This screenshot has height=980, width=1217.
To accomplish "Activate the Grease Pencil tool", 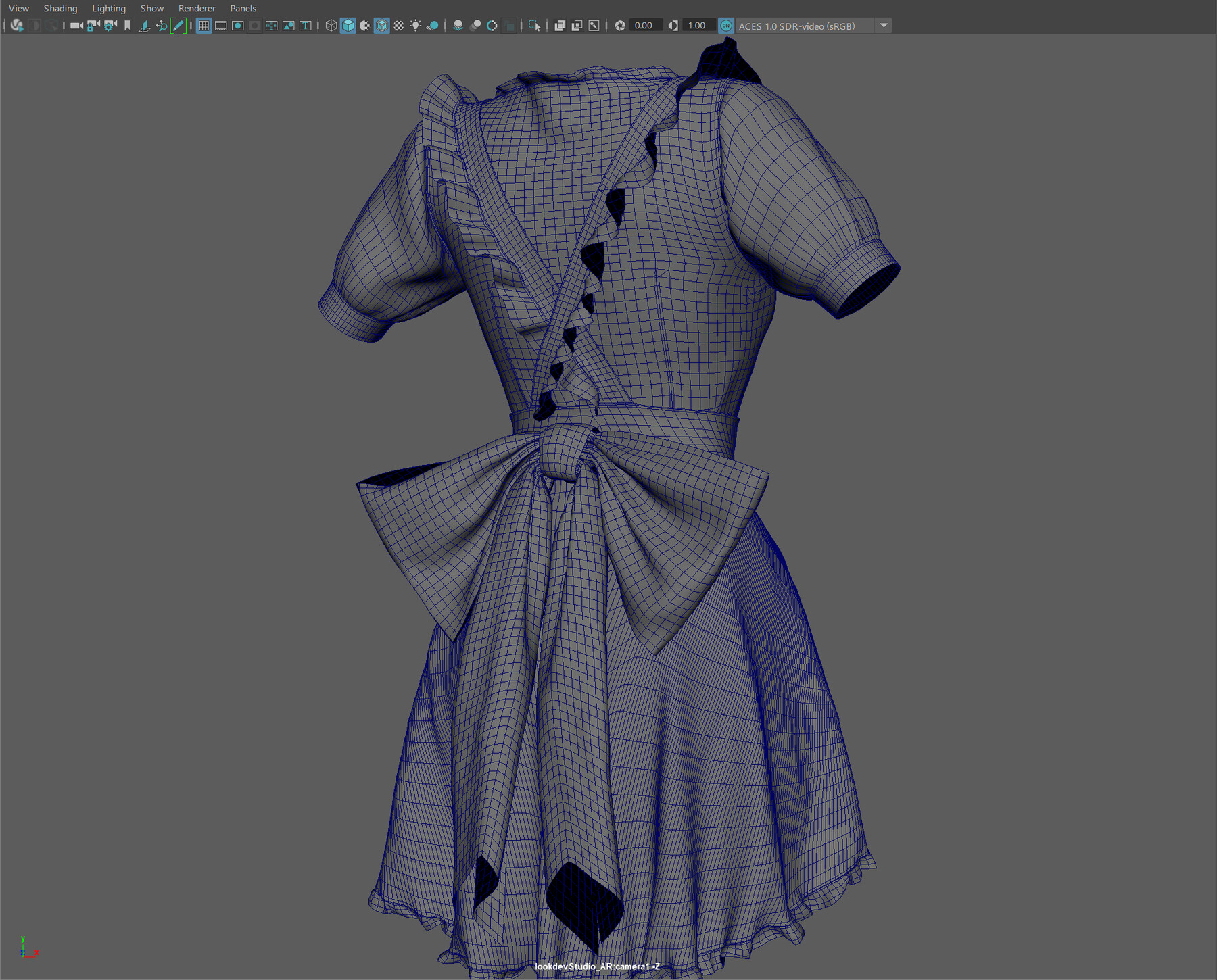I will (178, 26).
